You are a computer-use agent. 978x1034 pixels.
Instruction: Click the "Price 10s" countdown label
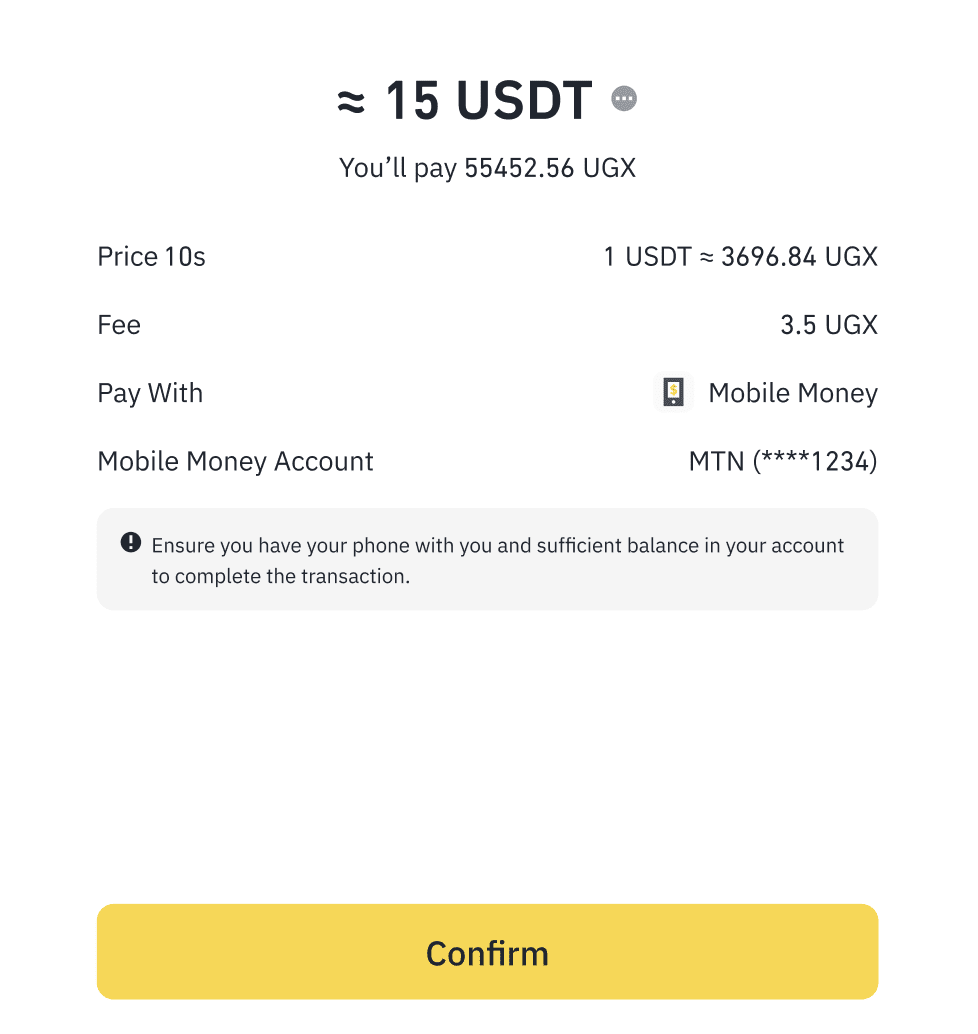click(x=151, y=257)
